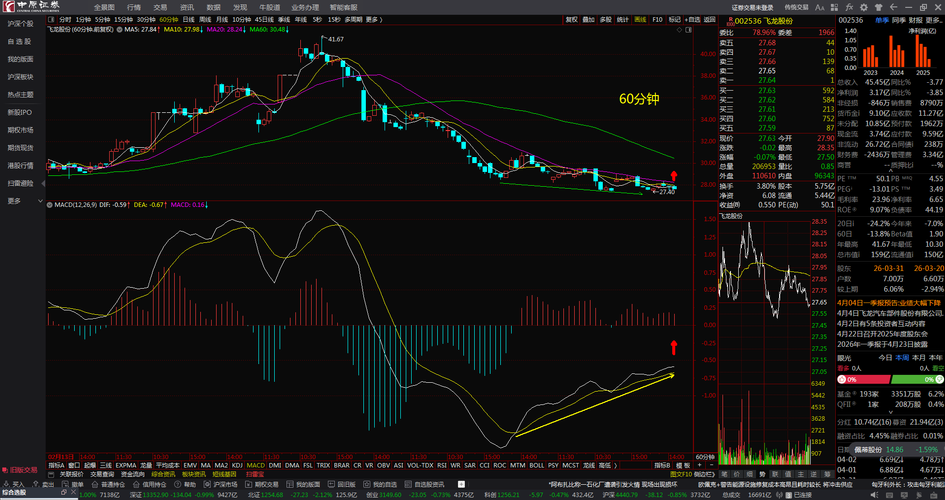Open 更多 periods dropdown in timeframe bar
The height and width of the screenshot is (500, 945).
point(374,20)
